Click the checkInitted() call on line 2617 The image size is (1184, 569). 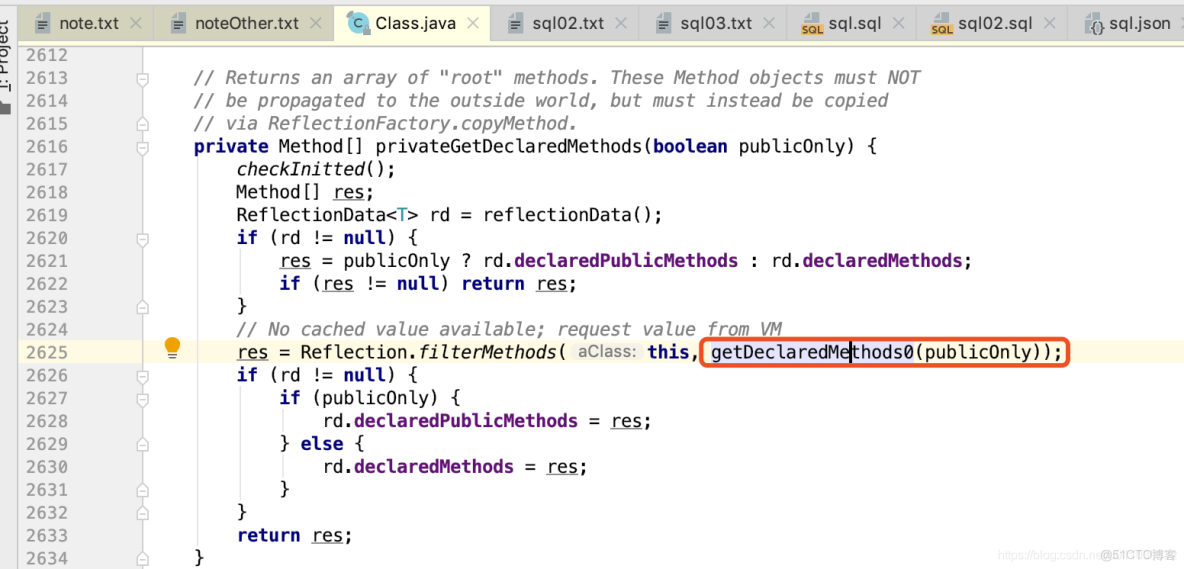pyautogui.click(x=316, y=169)
